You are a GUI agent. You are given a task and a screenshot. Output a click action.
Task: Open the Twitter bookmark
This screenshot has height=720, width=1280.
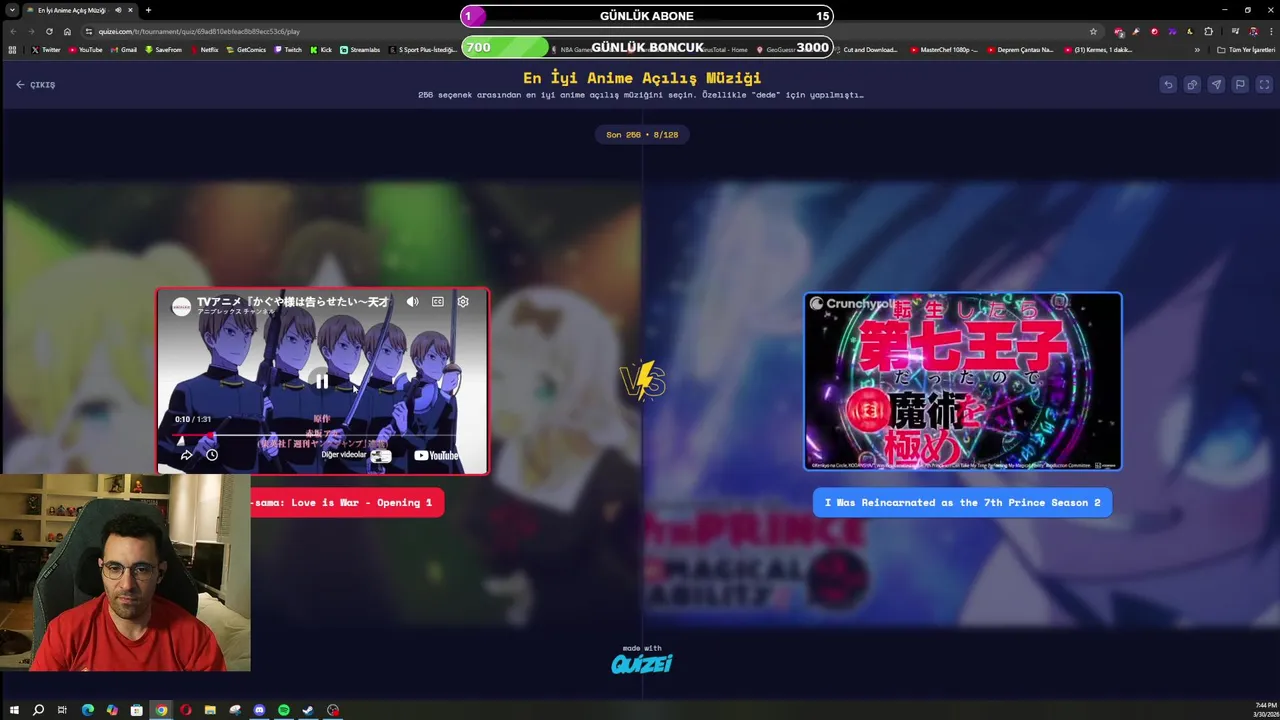46,50
